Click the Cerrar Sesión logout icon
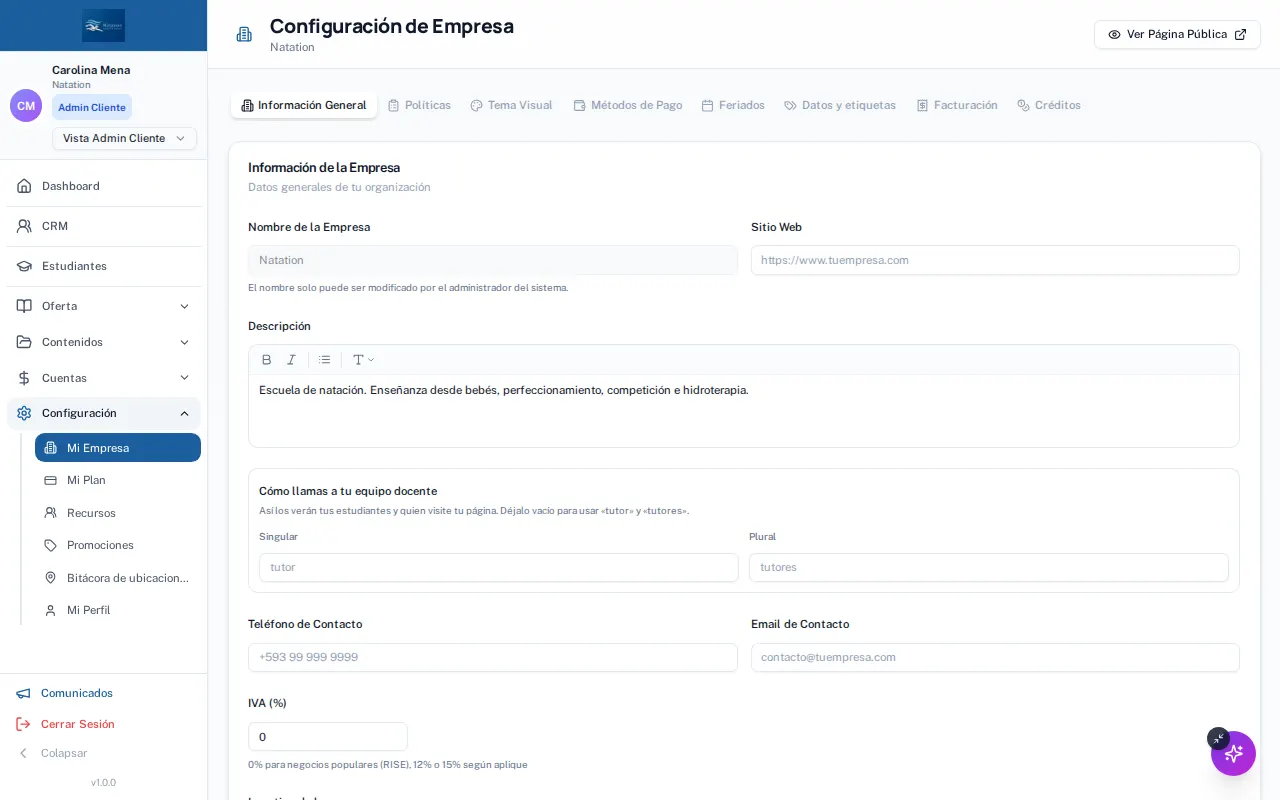The width and height of the screenshot is (1280, 800). point(23,724)
